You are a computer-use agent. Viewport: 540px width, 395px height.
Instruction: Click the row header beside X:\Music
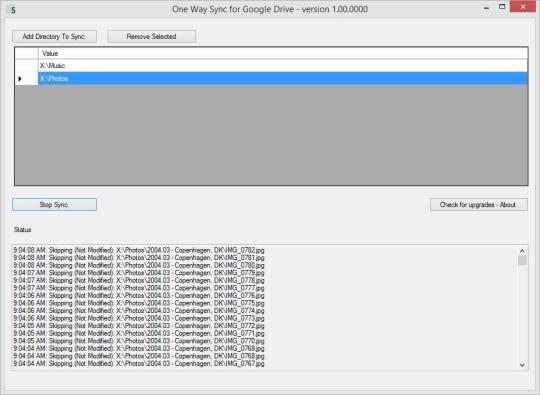[26, 65]
